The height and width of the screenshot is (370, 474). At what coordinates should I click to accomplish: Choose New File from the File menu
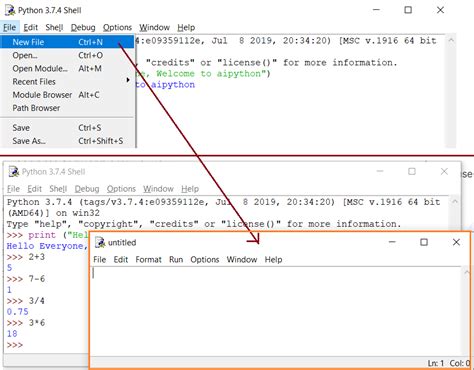click(x=67, y=42)
